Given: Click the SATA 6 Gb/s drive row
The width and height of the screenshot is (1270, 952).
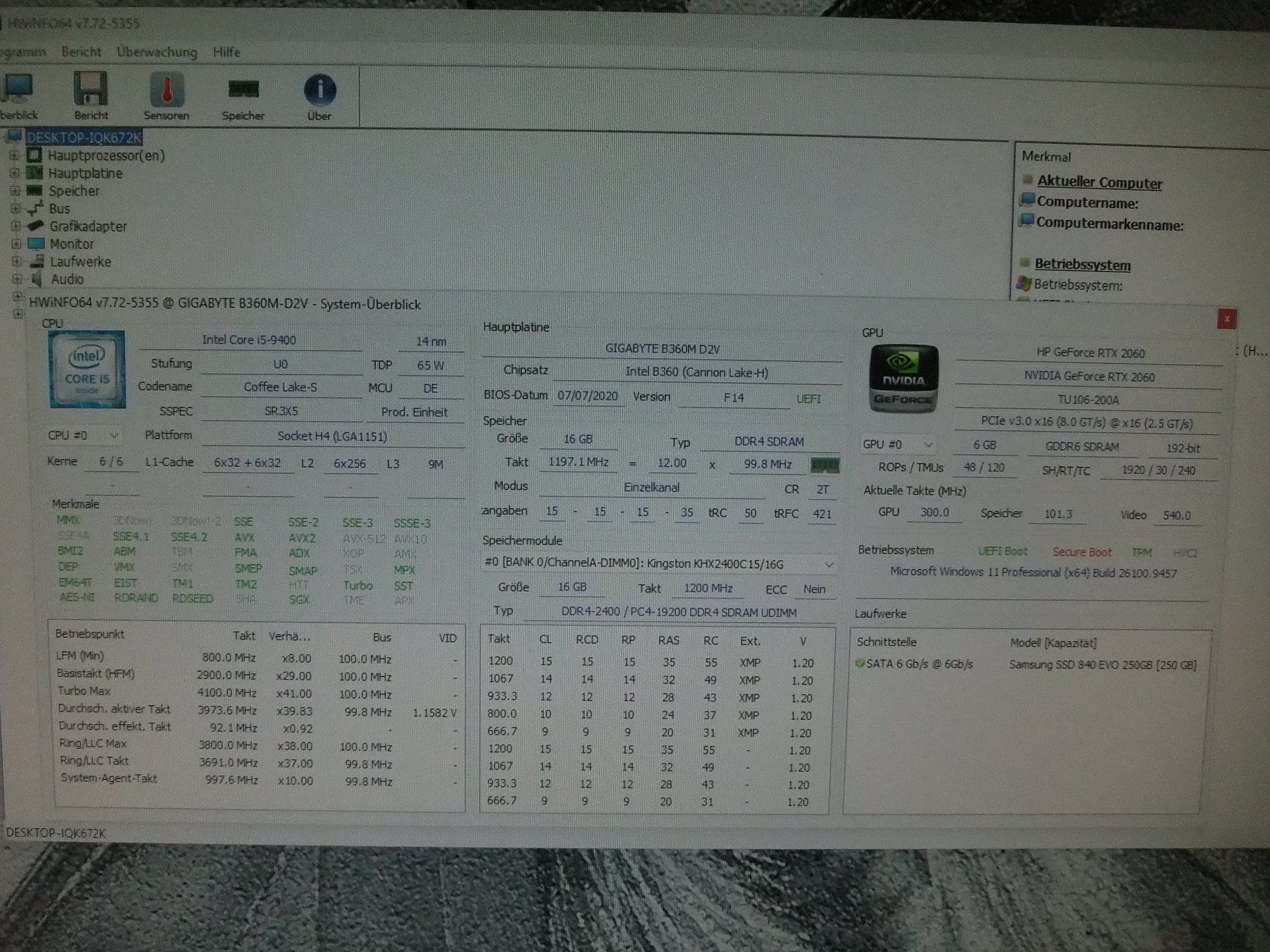Looking at the screenshot, I should point(1027,664).
